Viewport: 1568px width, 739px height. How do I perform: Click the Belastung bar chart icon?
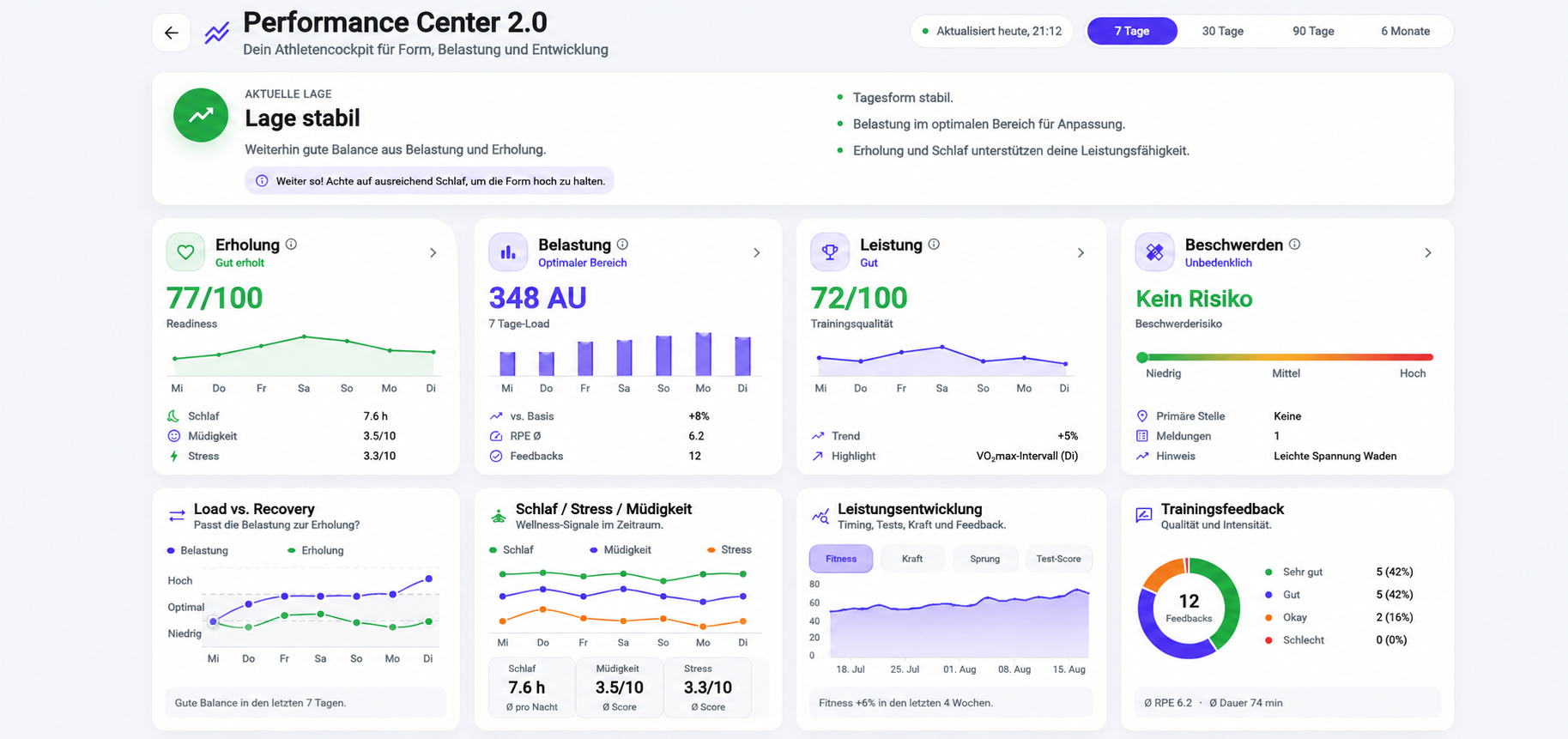tap(508, 252)
